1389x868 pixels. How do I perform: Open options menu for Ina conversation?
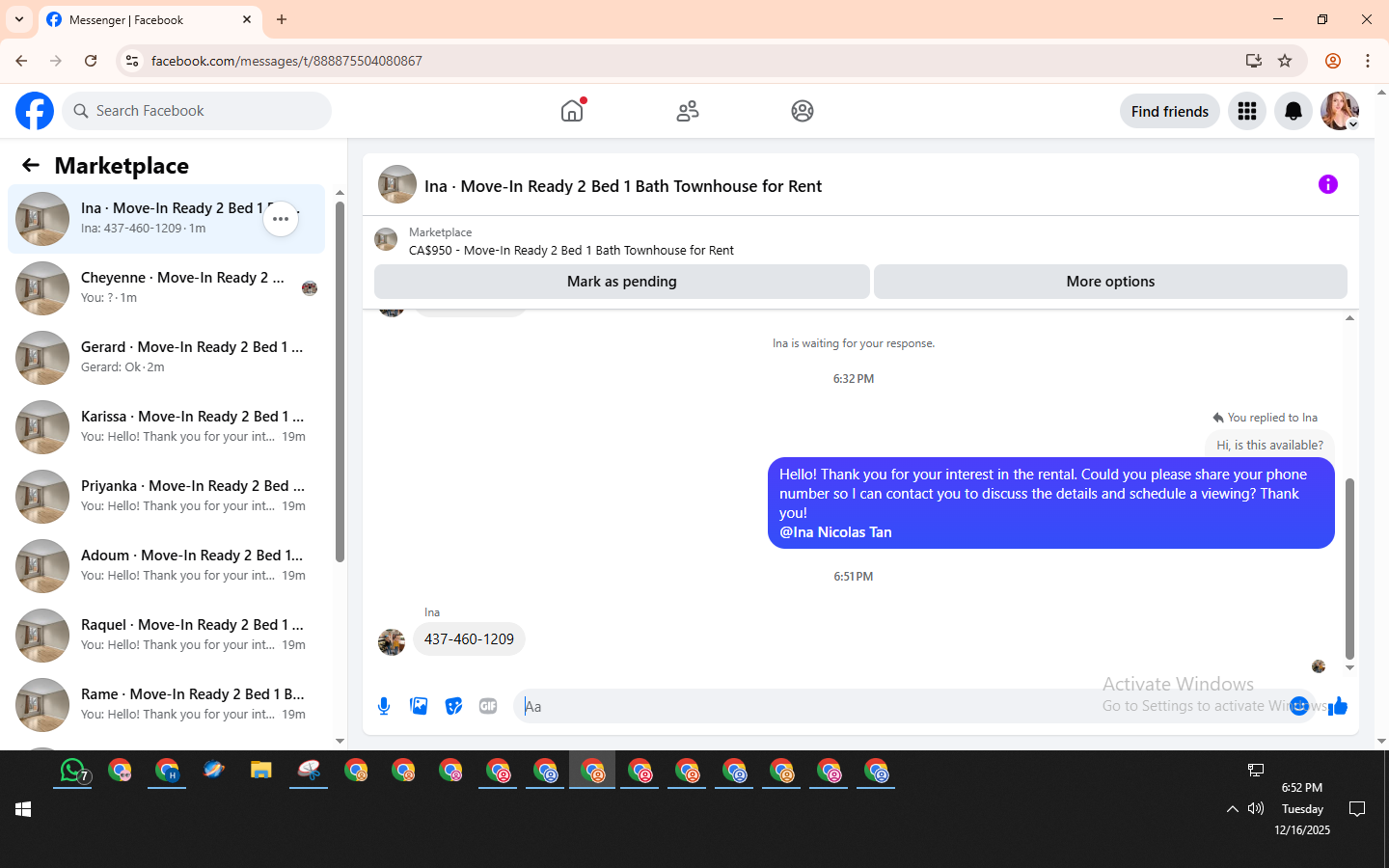point(281,219)
